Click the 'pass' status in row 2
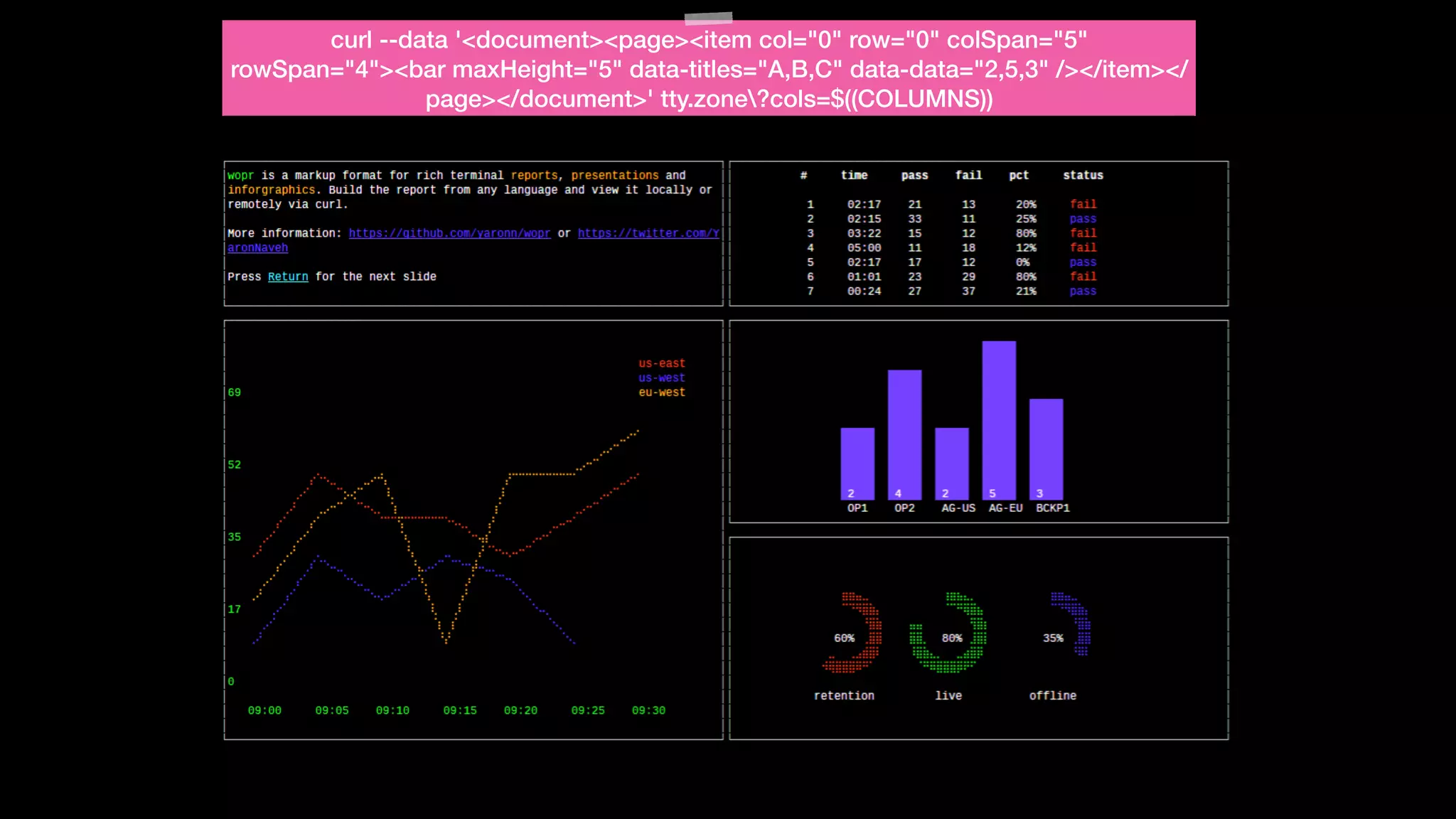The image size is (1456, 819). pos(1083,219)
